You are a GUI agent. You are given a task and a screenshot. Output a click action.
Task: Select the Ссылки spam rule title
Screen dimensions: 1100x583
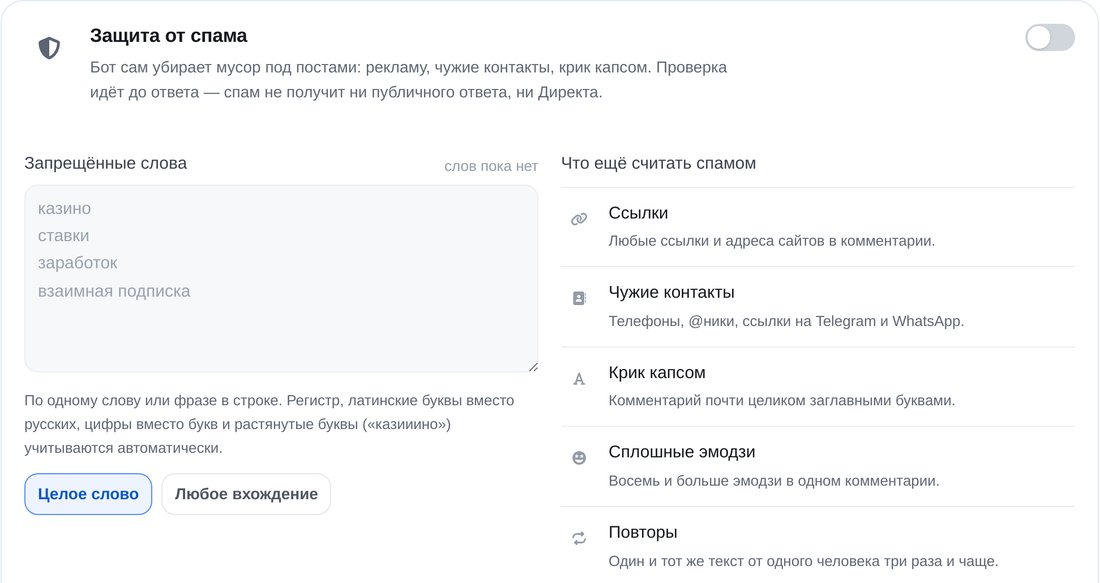(638, 213)
